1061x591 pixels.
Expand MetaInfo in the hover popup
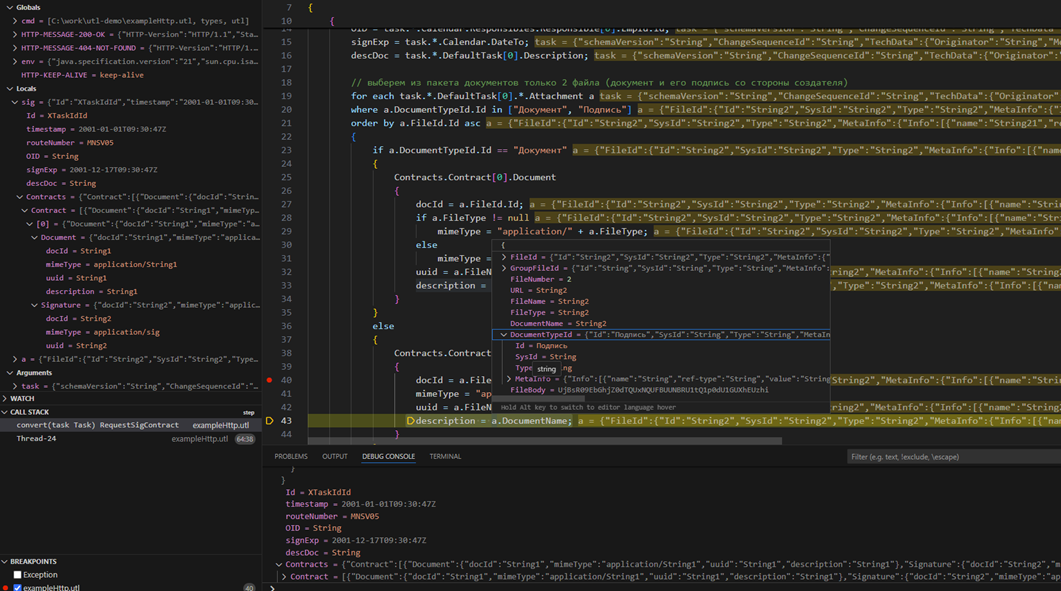tap(509, 379)
